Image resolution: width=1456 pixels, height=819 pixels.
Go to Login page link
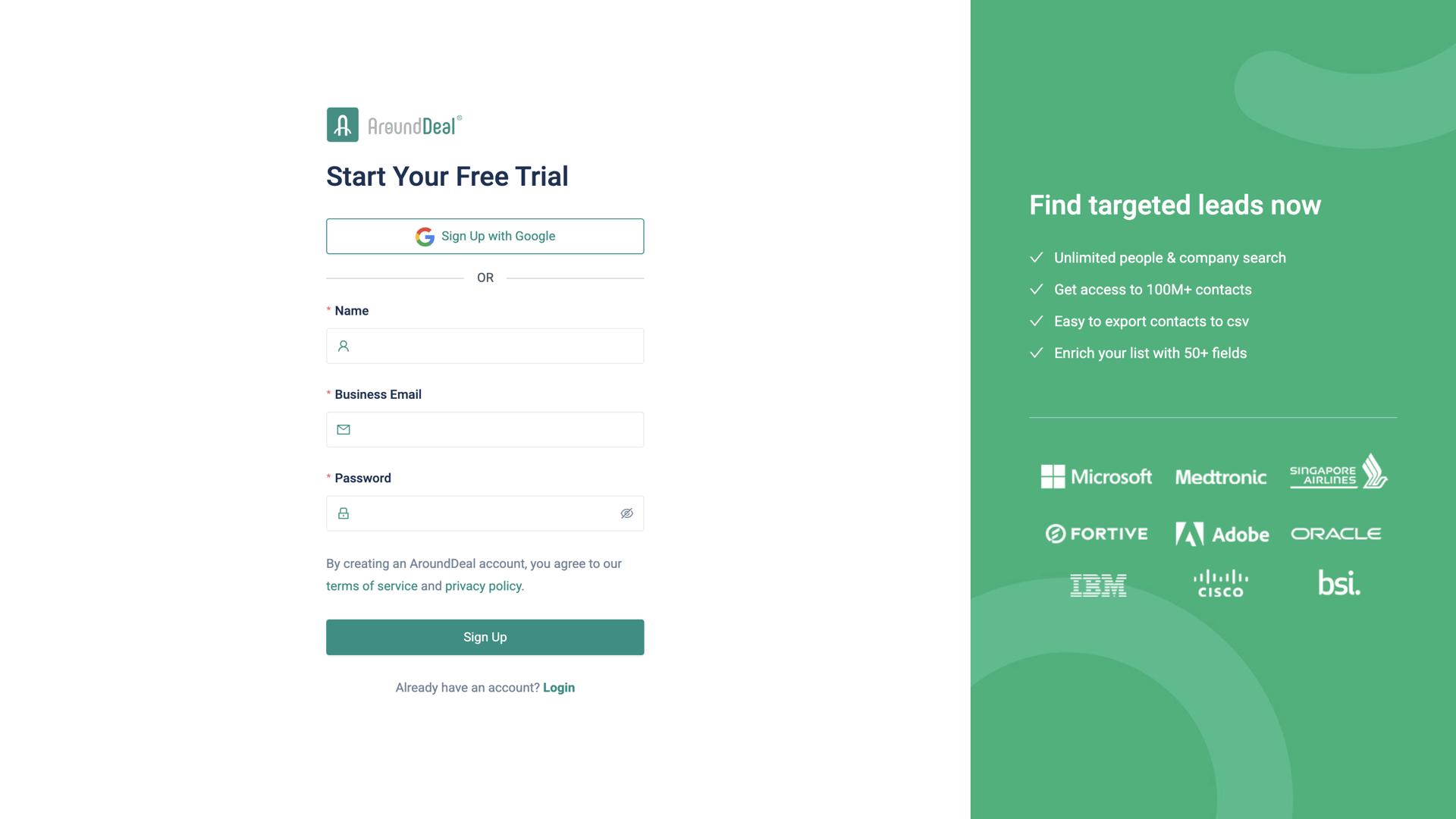click(559, 688)
